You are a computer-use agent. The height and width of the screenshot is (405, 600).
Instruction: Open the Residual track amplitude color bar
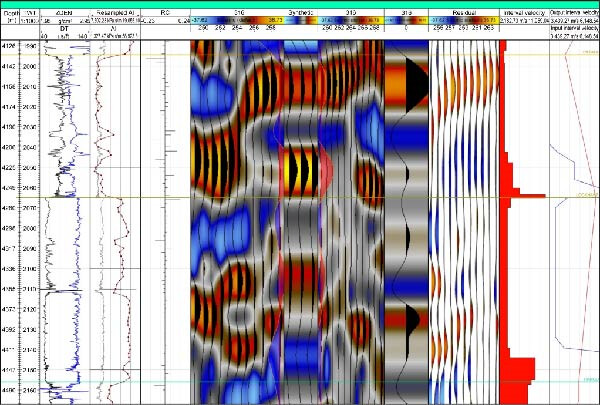pyautogui.click(x=463, y=20)
